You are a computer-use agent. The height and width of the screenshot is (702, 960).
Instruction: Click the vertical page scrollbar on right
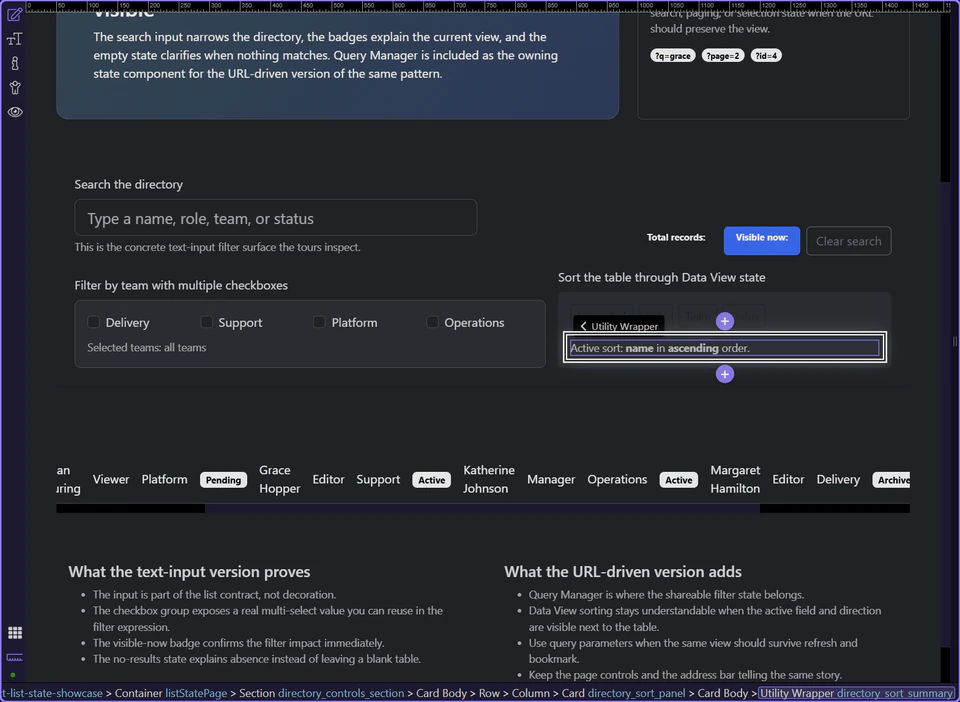(x=946, y=348)
